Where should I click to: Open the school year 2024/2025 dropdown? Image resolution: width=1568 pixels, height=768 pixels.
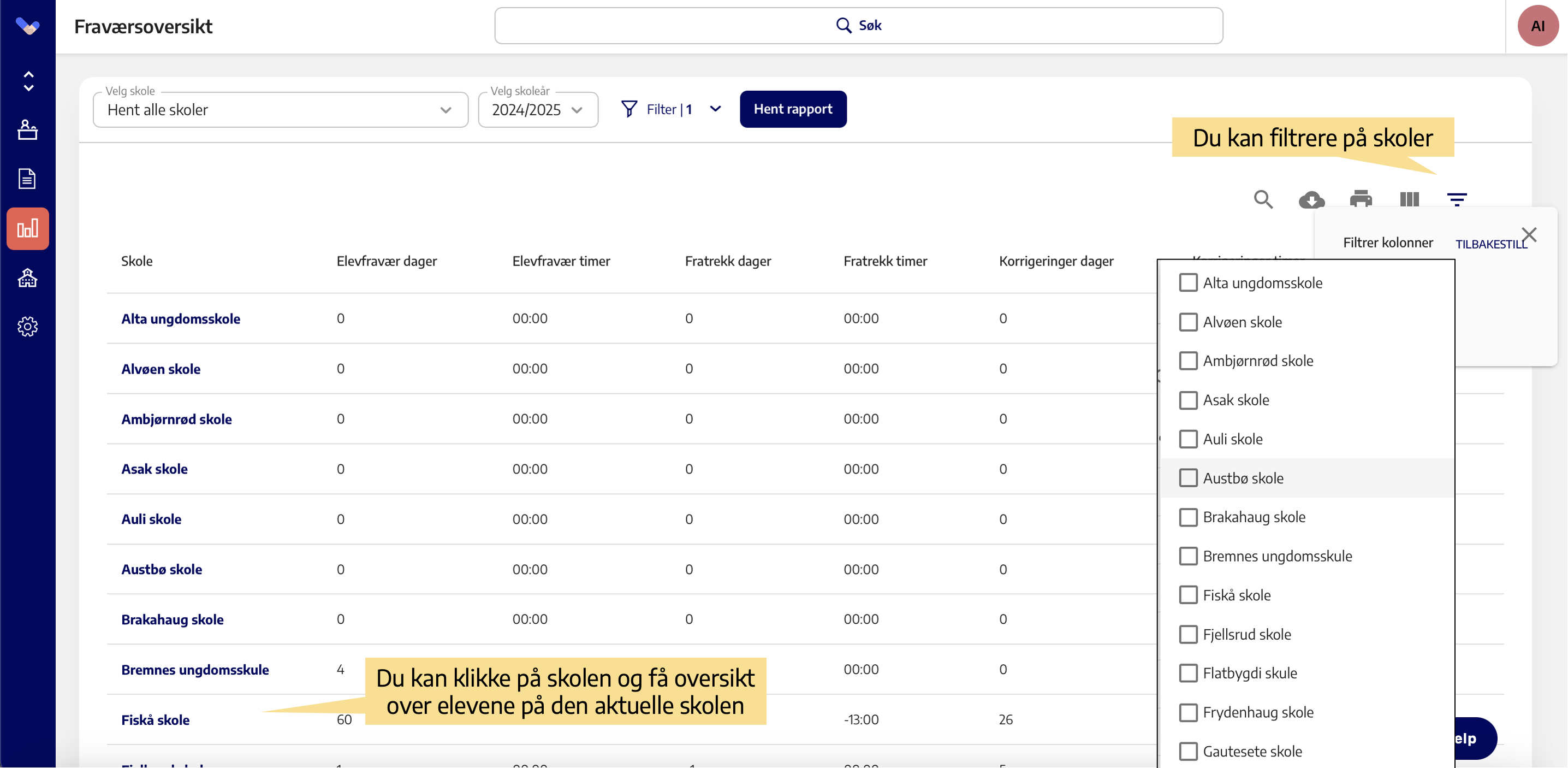click(x=537, y=110)
